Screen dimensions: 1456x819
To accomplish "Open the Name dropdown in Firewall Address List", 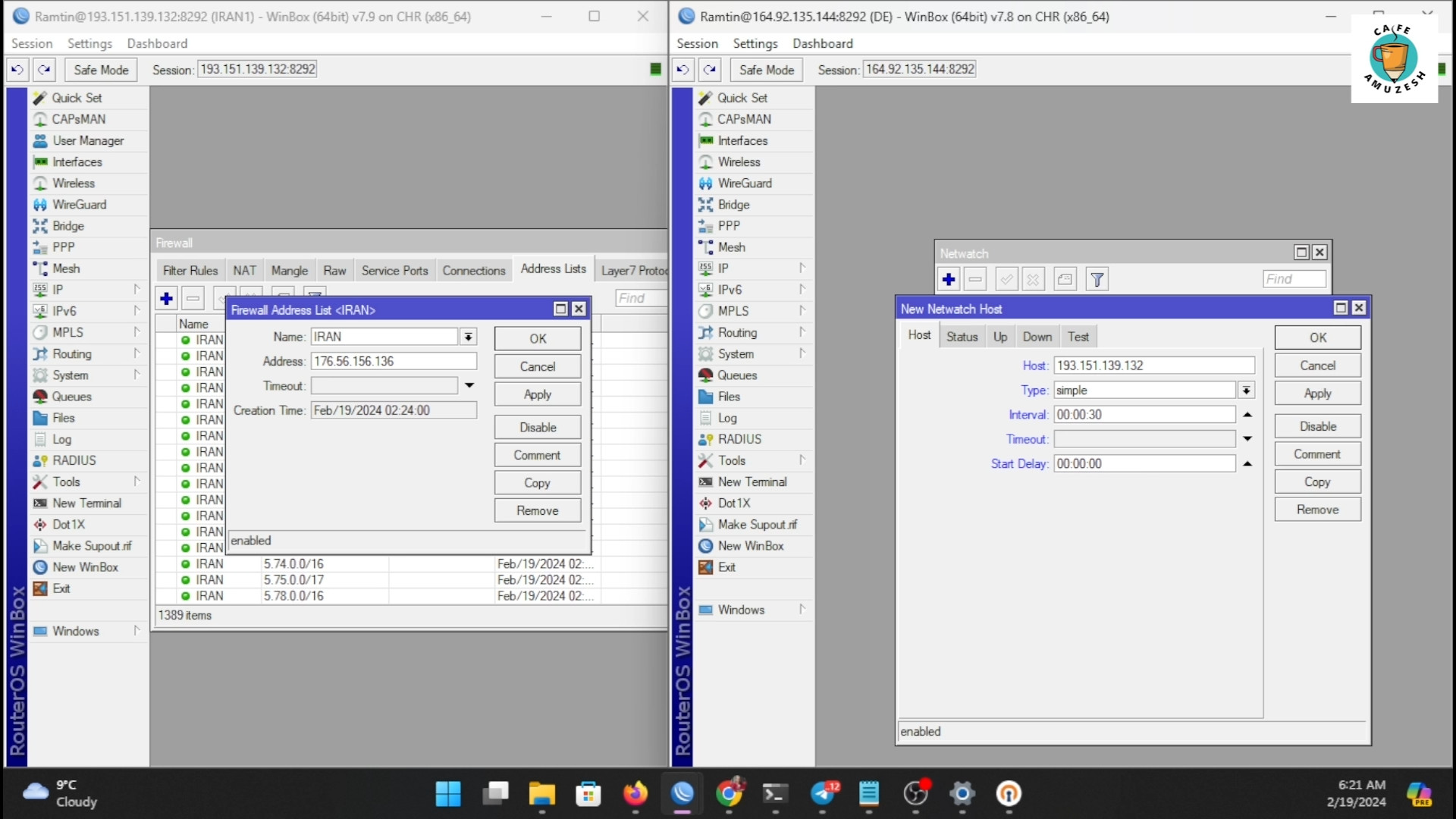I will [x=469, y=337].
